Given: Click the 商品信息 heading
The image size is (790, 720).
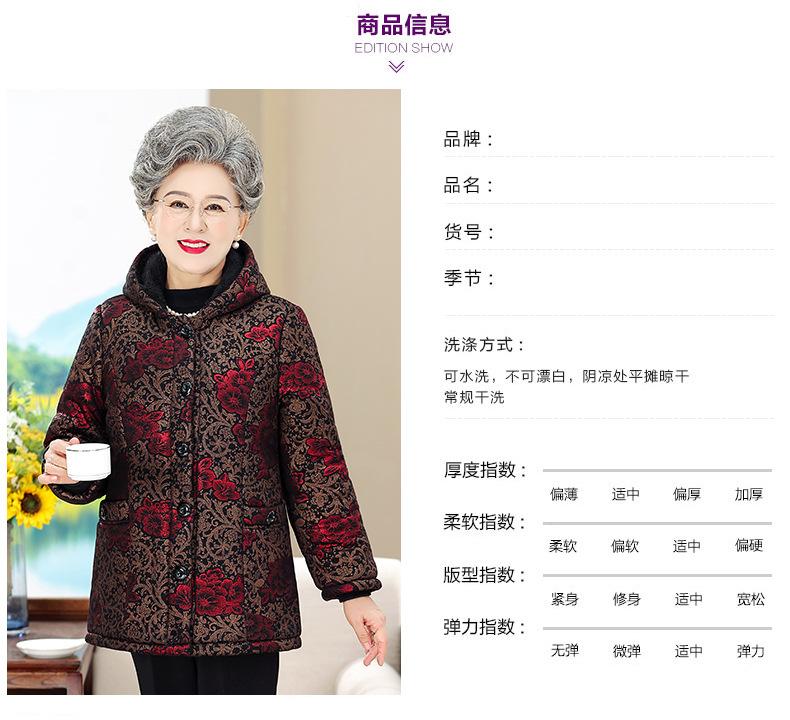Looking at the screenshot, I should 404,25.
